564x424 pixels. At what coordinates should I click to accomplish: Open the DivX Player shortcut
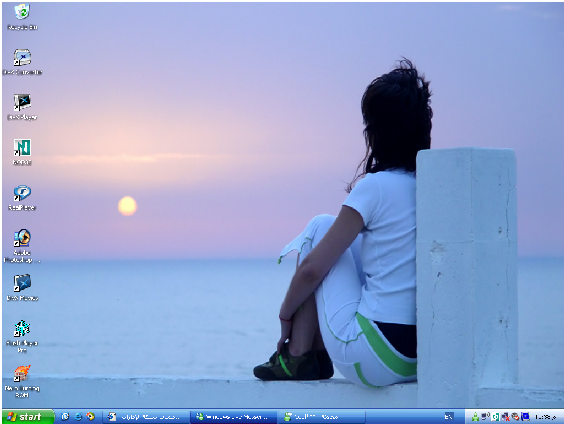[x=22, y=107]
